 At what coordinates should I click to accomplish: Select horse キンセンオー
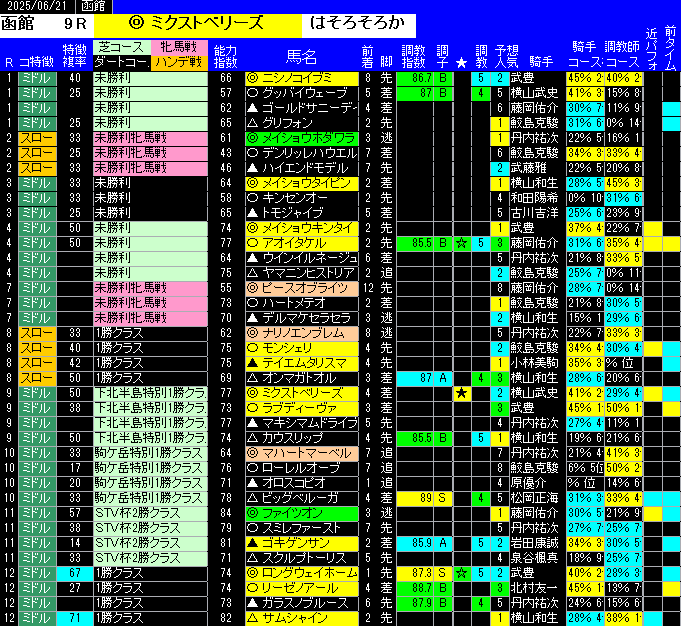pyautogui.click(x=302, y=198)
